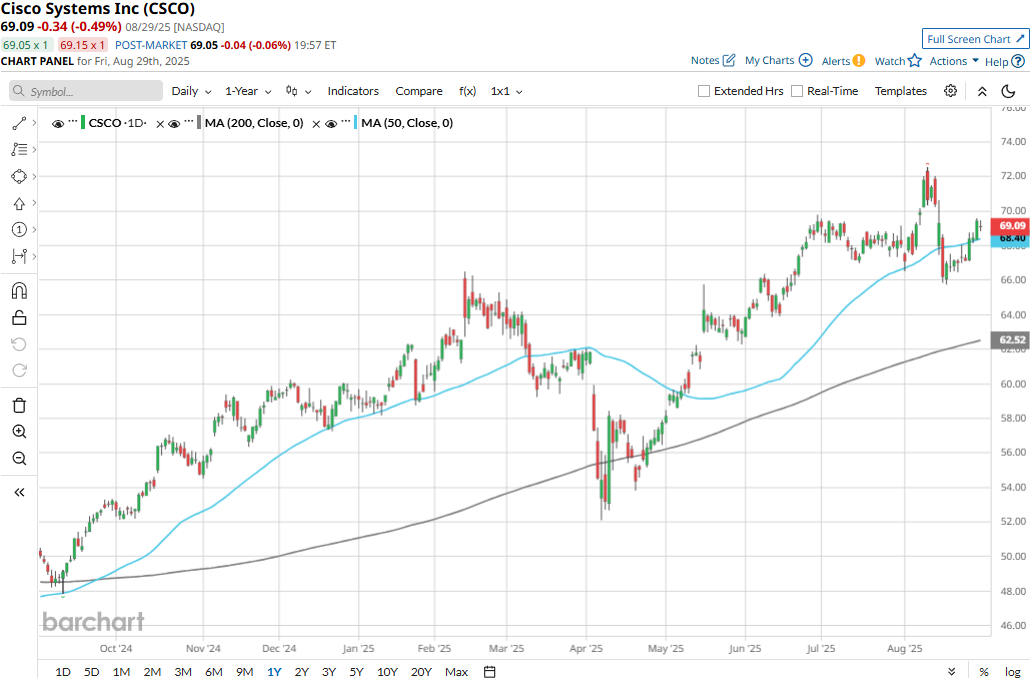Pick the arrow marker annotation tool
This screenshot has height=678, width=1030.
click(19, 203)
